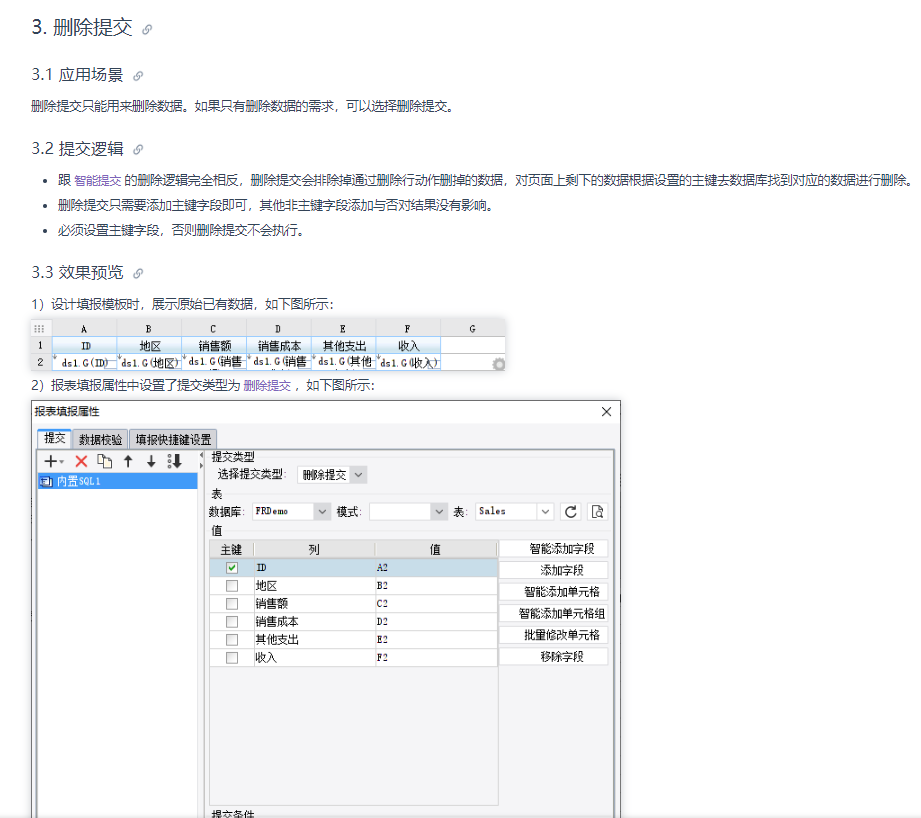Follow the 智能提交 hyperlink in the bullet list
Viewport: 921px width, 818px height.
pyautogui.click(x=98, y=180)
